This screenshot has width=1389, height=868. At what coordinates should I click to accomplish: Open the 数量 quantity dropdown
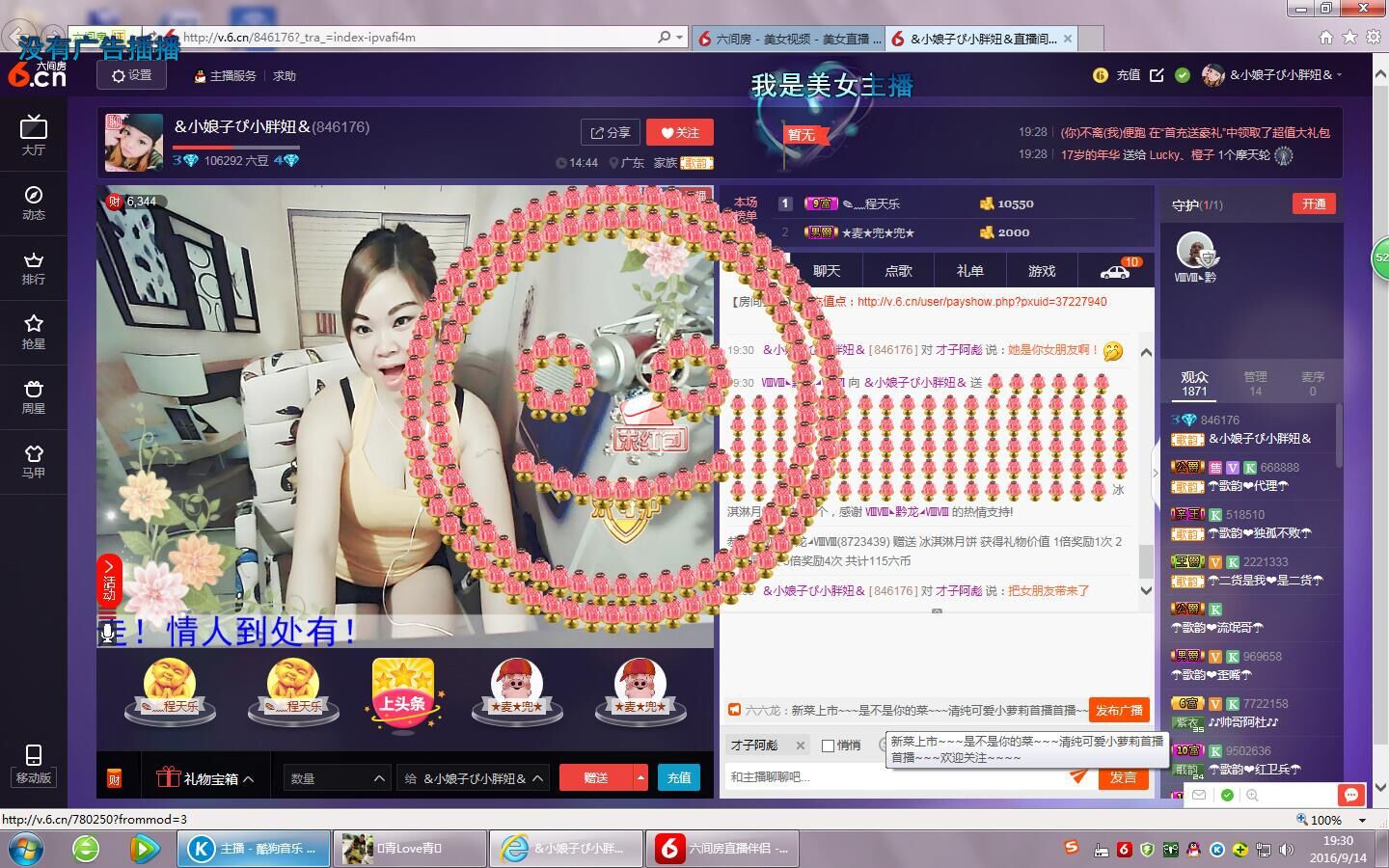coord(337,778)
